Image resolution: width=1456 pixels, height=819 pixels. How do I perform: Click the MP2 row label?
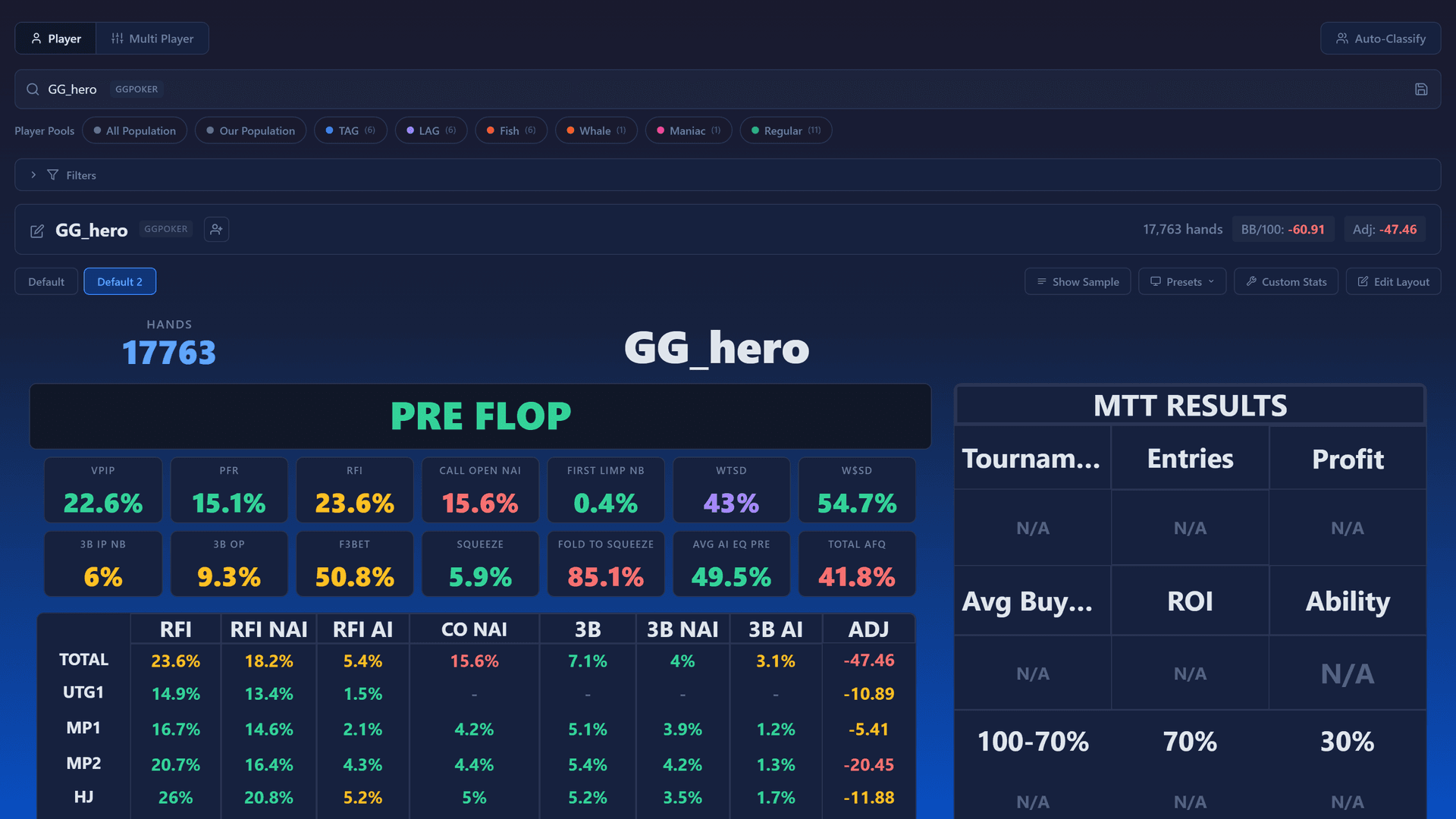point(83,764)
